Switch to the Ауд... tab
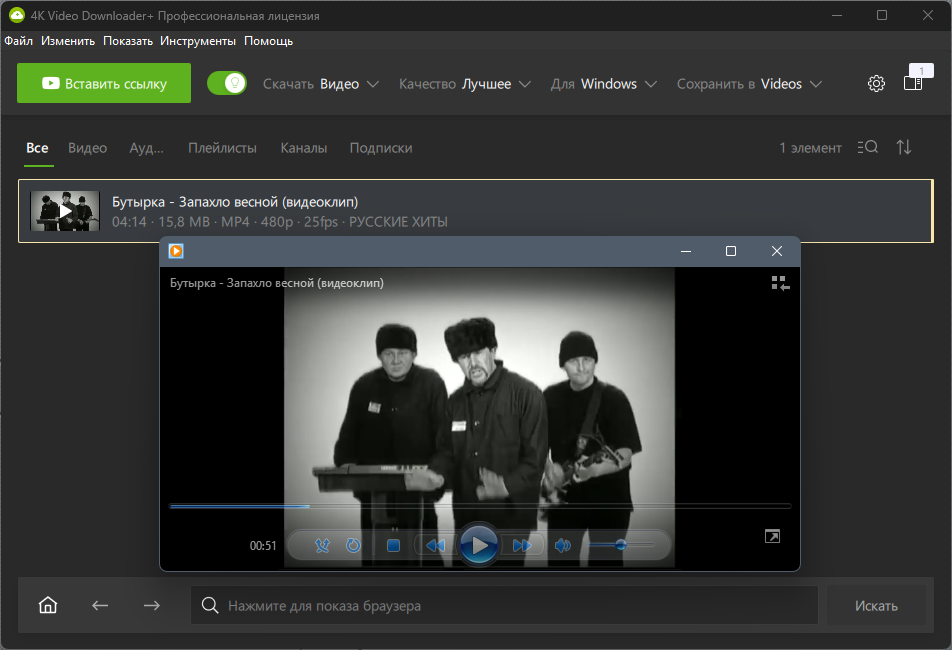 [146, 148]
